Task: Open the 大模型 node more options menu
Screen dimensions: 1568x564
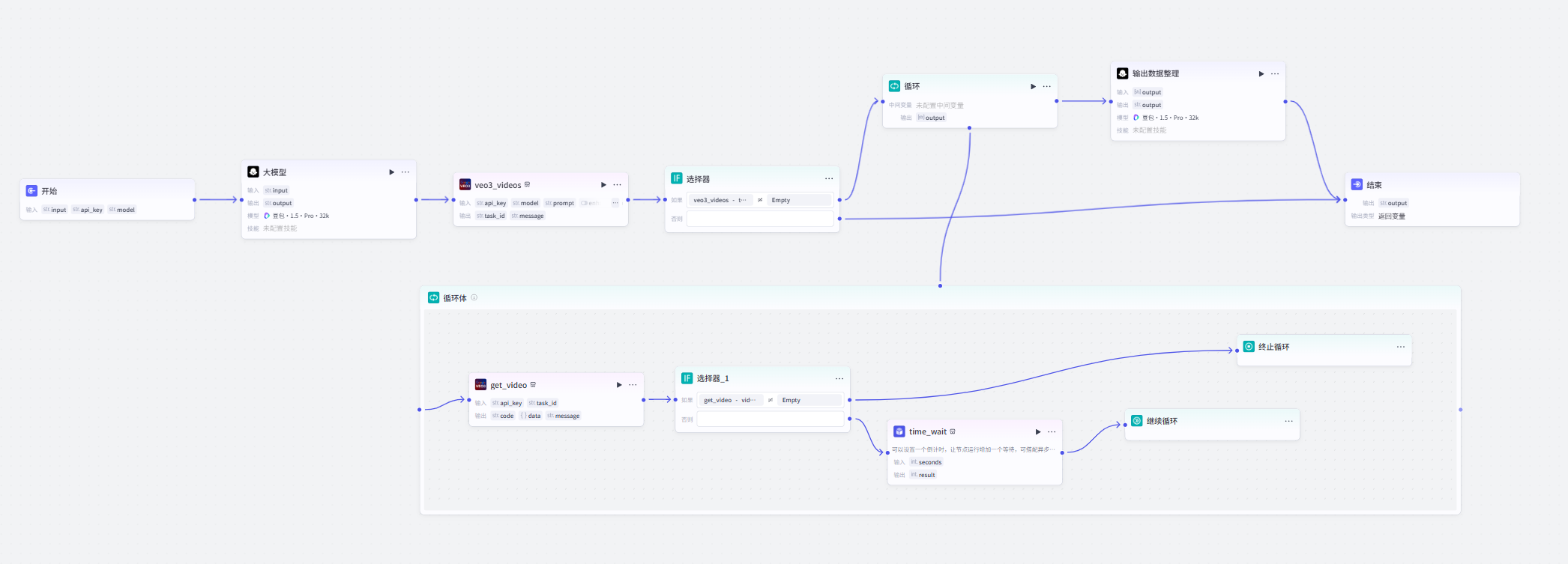Action: point(405,172)
